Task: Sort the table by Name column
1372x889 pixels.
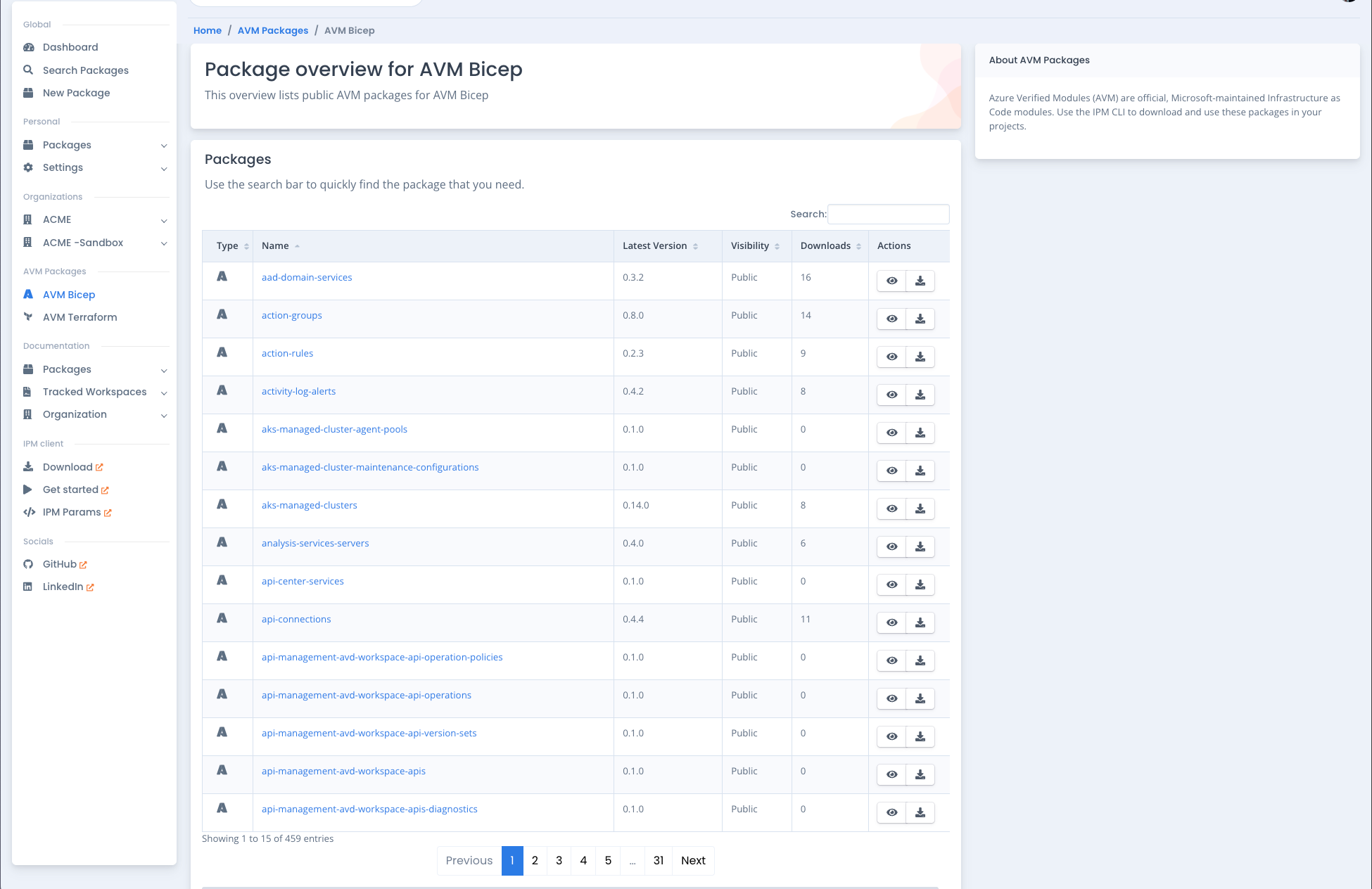Action: point(433,246)
